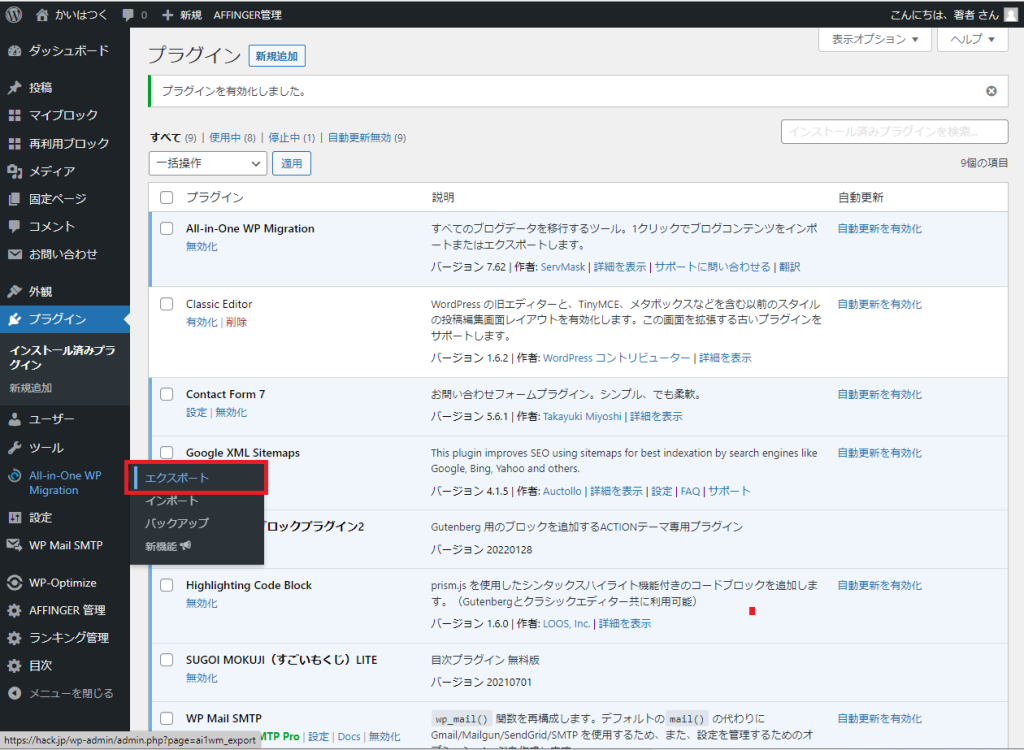
Task: Open コメント sidebar icon
Action: (x=14, y=226)
